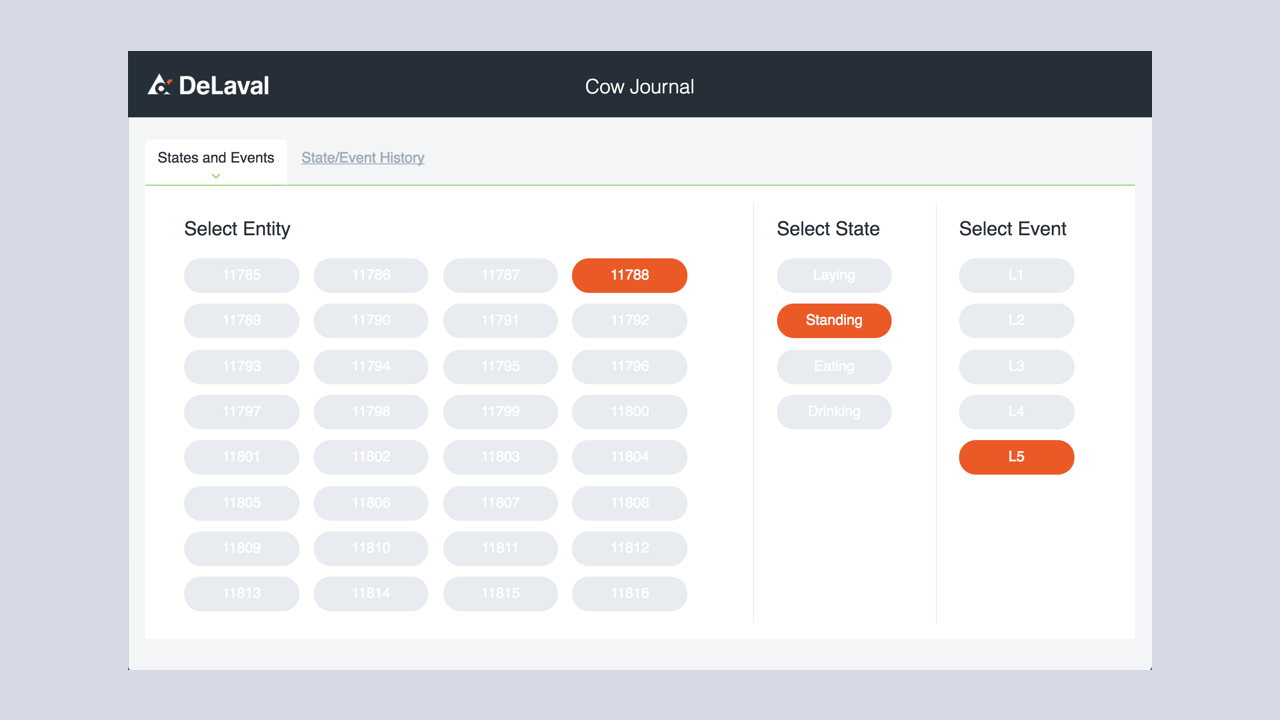Image resolution: width=1280 pixels, height=720 pixels.
Task: Select the States and Events tab
Action: [215, 157]
